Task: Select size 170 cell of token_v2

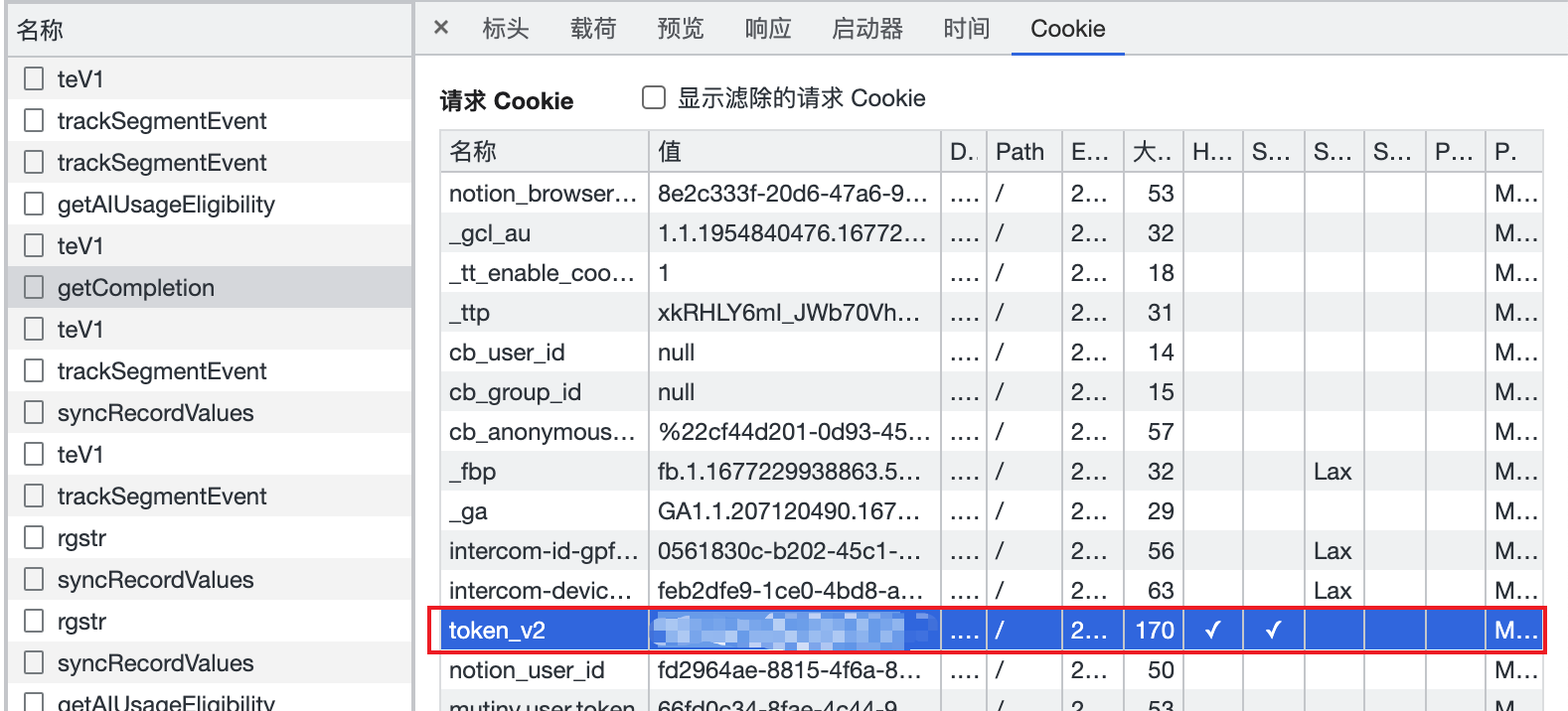Action: (x=1154, y=631)
